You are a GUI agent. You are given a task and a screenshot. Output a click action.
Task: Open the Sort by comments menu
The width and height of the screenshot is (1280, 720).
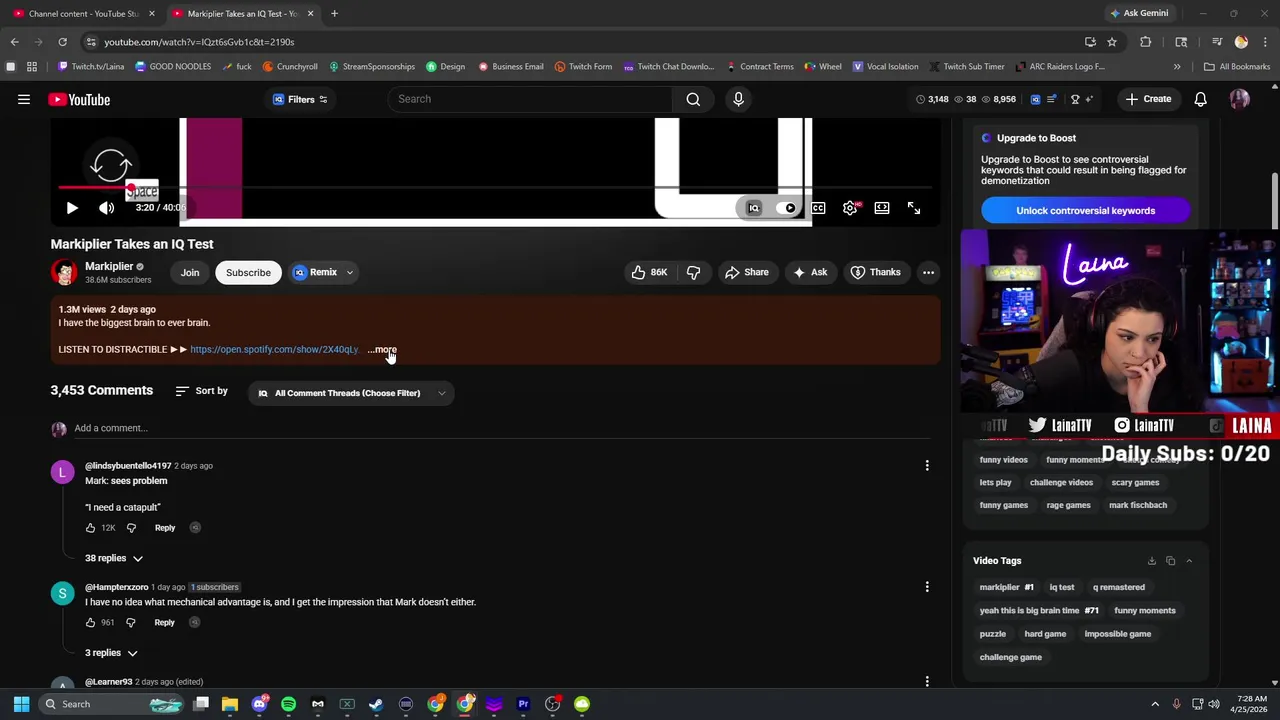tap(201, 391)
